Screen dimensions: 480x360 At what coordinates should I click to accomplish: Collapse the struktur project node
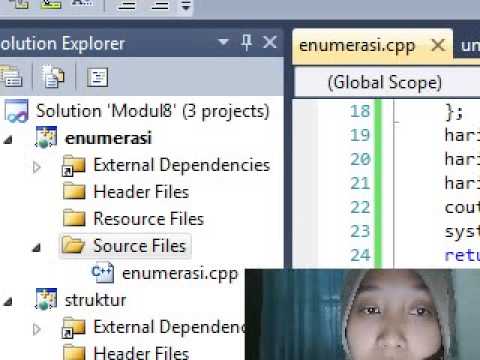point(8,302)
